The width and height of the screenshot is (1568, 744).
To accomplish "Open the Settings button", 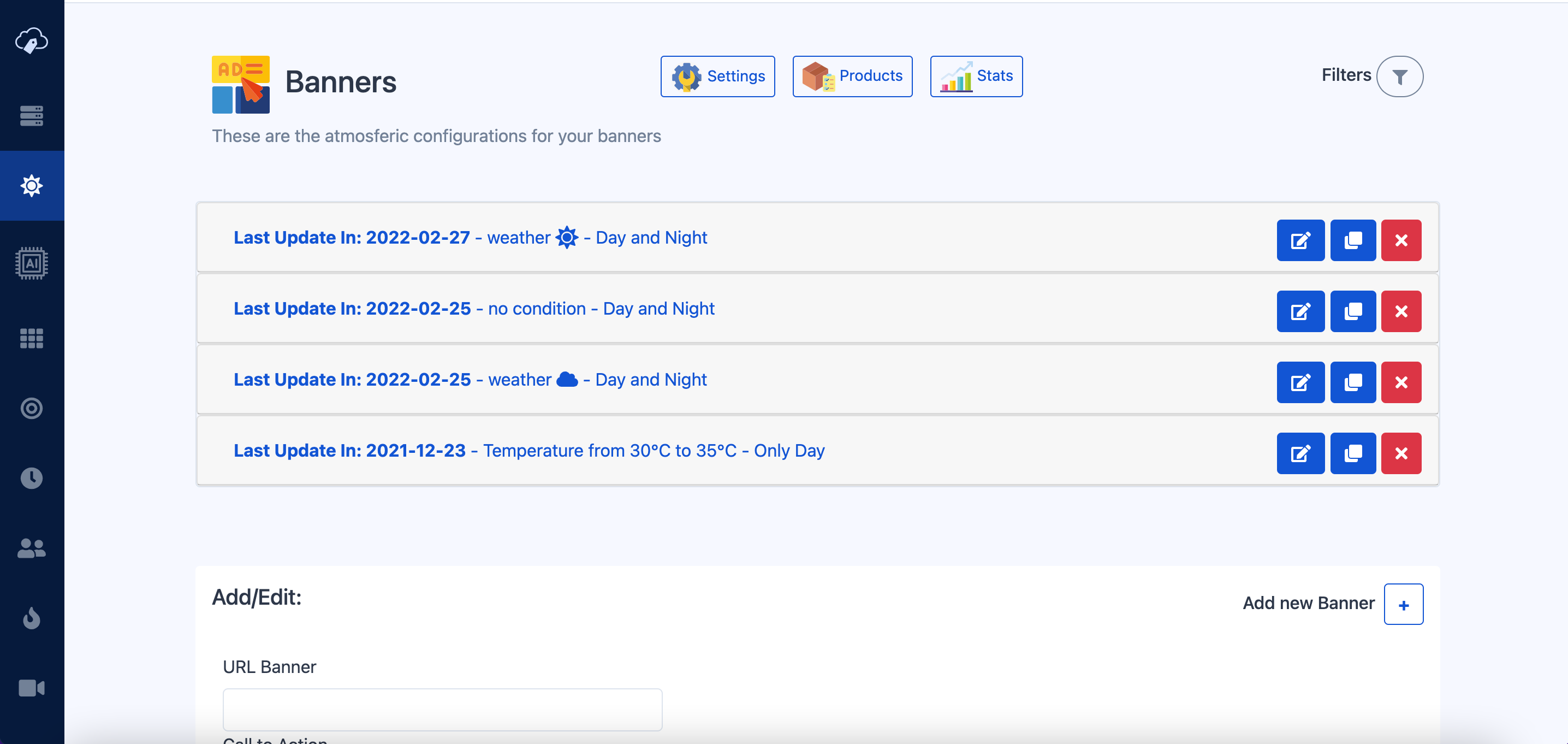I will pos(717,76).
